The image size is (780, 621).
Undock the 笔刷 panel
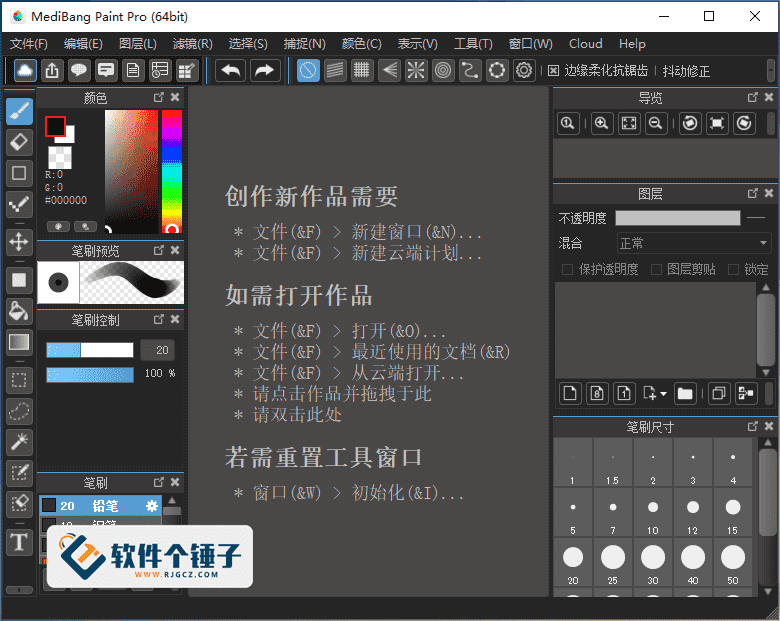coord(158,482)
